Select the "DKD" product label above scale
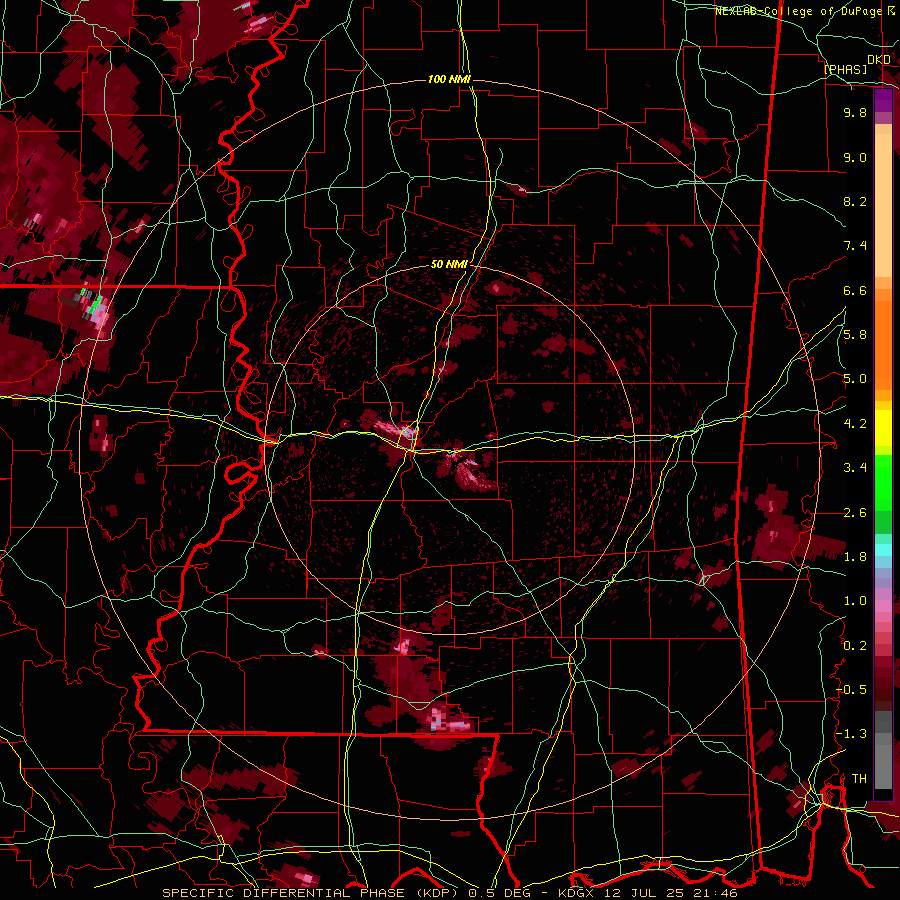This screenshot has width=900, height=900. (879, 60)
